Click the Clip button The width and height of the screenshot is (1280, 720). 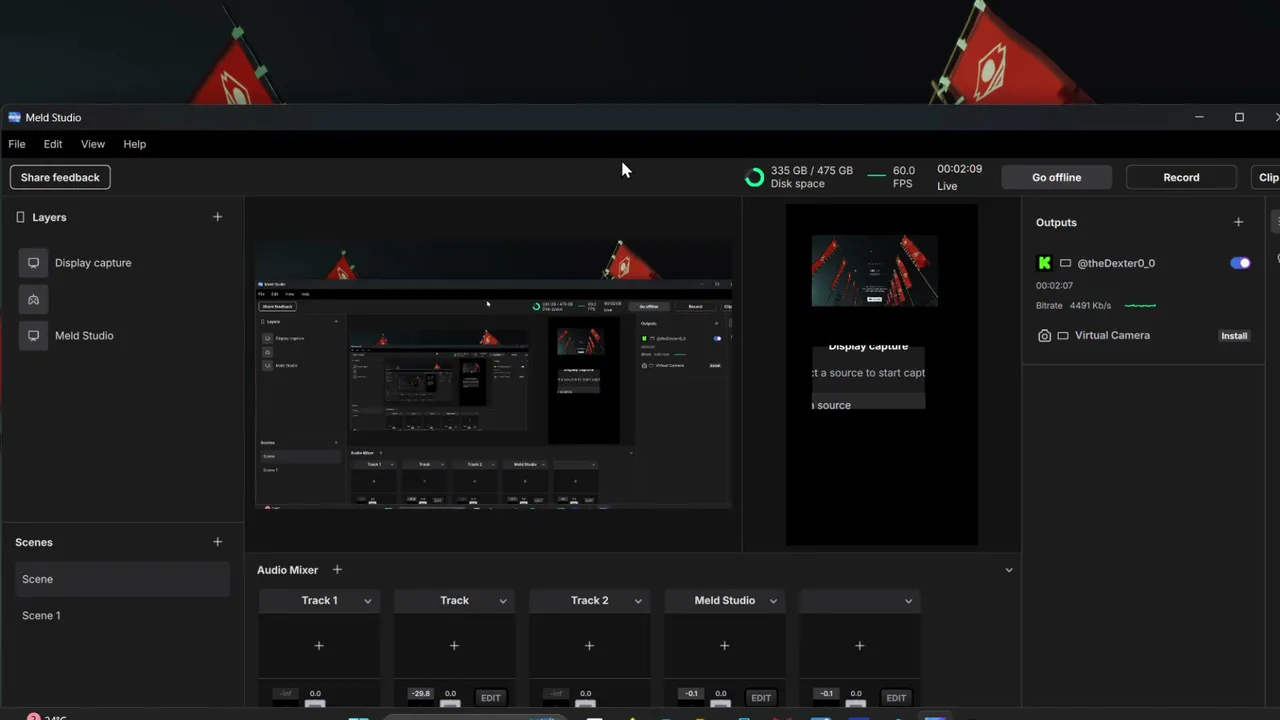pos(1267,177)
